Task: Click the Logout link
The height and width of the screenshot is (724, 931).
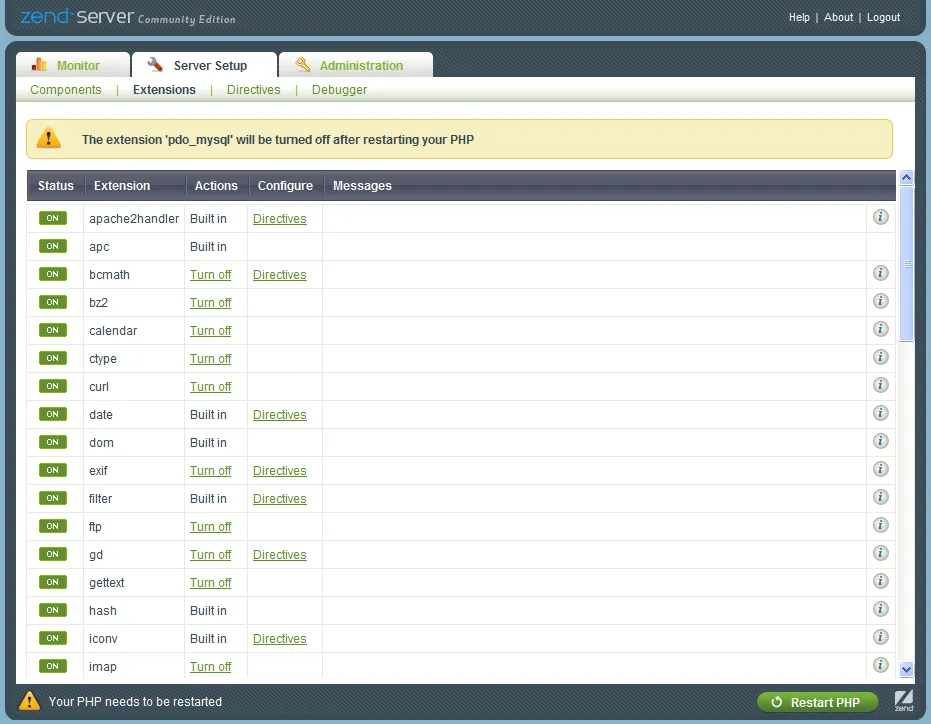Action: click(x=884, y=17)
